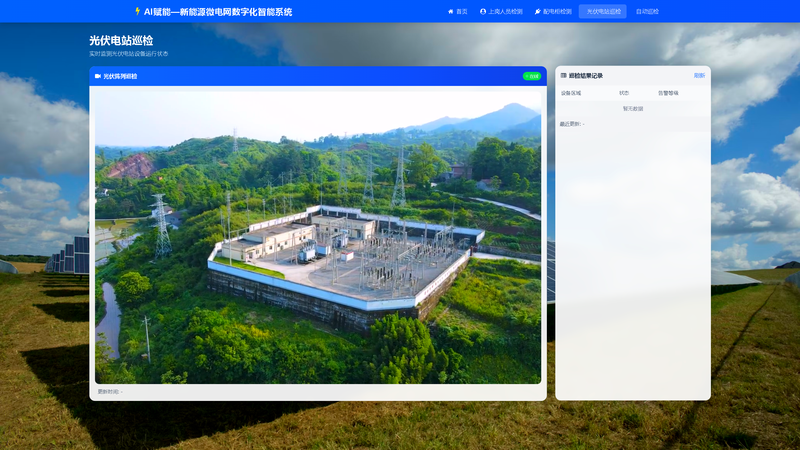The height and width of the screenshot is (450, 800).
Task: Switch to the 自动巡检 tab
Action: coord(647,11)
